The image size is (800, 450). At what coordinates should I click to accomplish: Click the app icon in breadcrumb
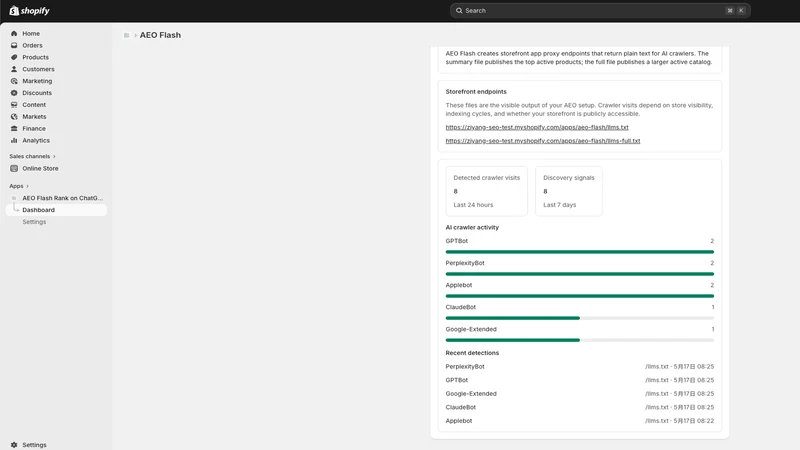tap(127, 35)
